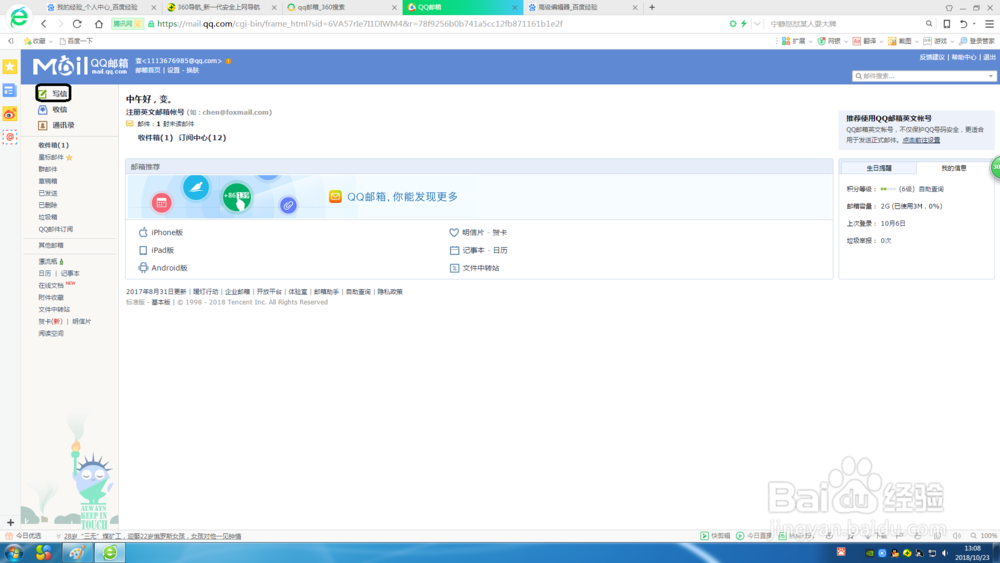Click the yellow star favorites sidebar icon
Screen dimensions: 1000x563
[10, 66]
